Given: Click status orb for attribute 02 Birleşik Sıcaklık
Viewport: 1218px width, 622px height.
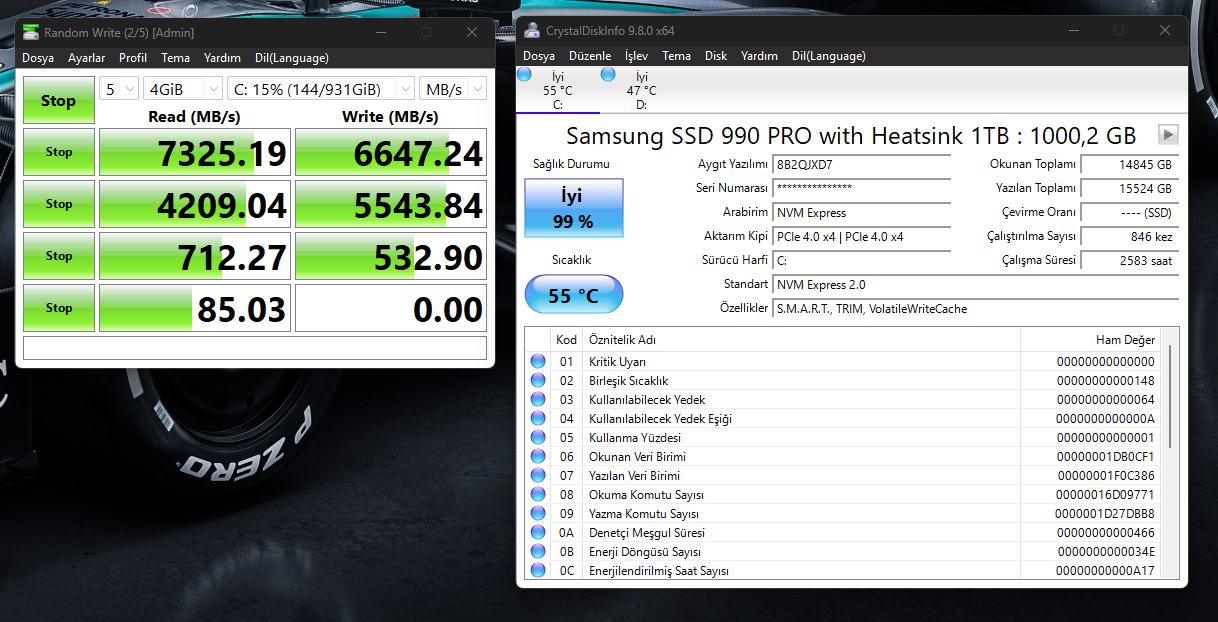Looking at the screenshot, I should pyautogui.click(x=538, y=380).
